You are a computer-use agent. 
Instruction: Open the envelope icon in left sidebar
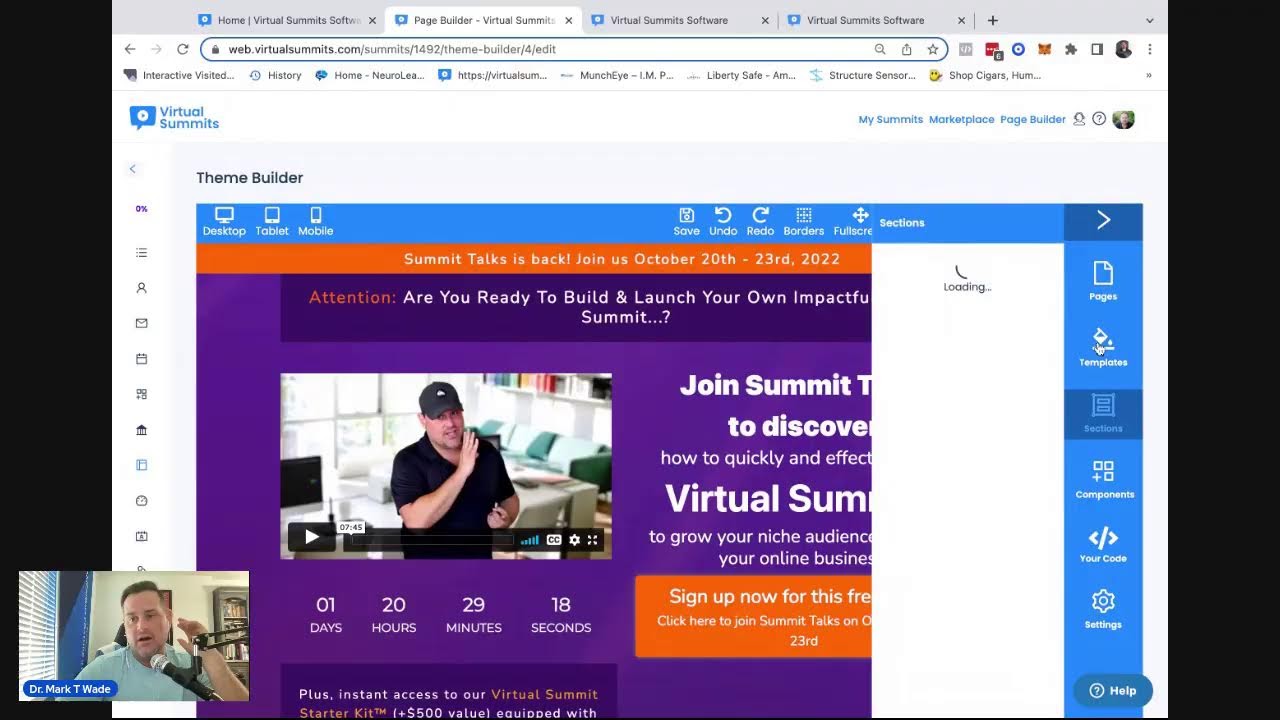(x=141, y=323)
